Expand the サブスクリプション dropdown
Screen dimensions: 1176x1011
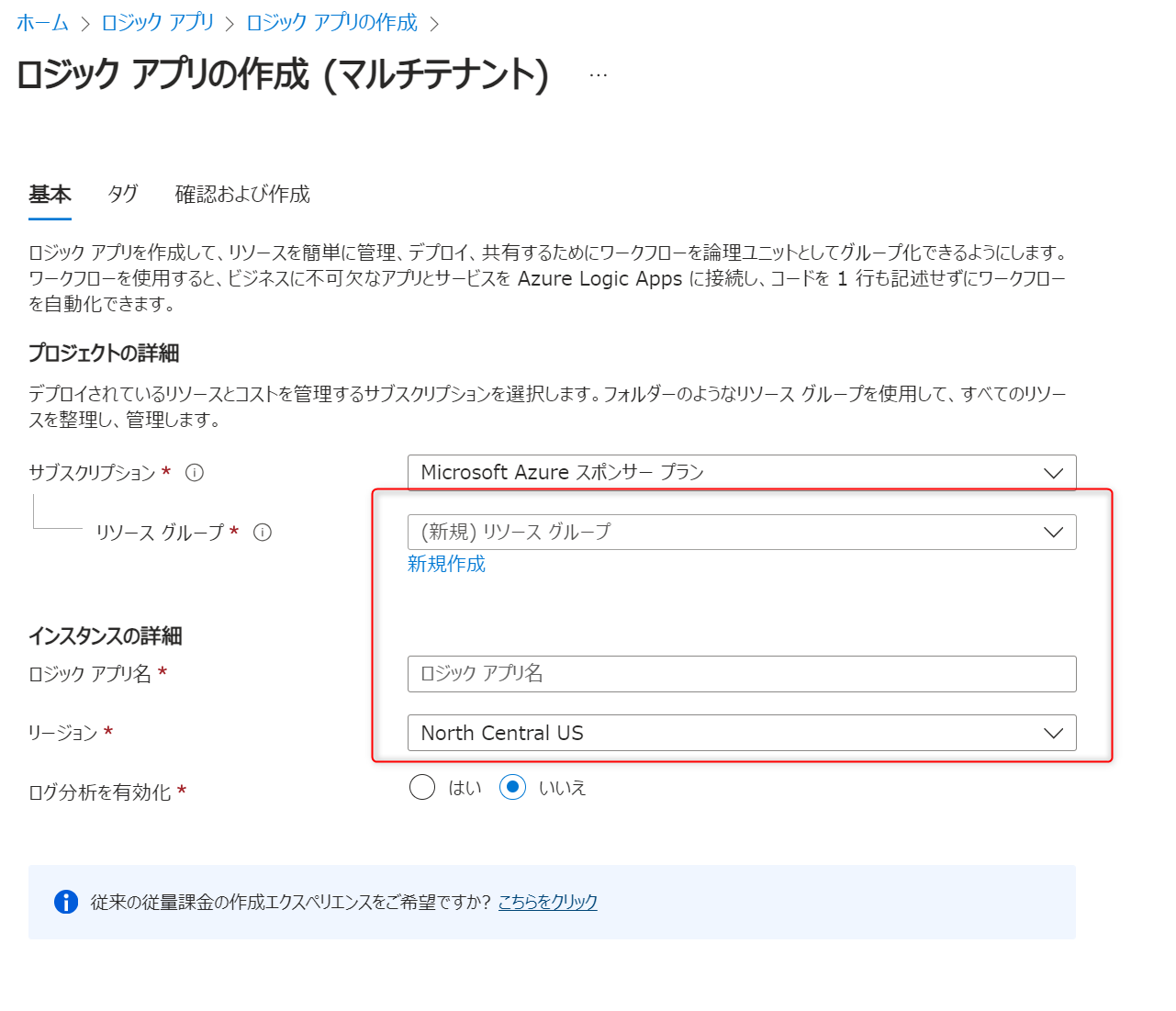pos(742,473)
